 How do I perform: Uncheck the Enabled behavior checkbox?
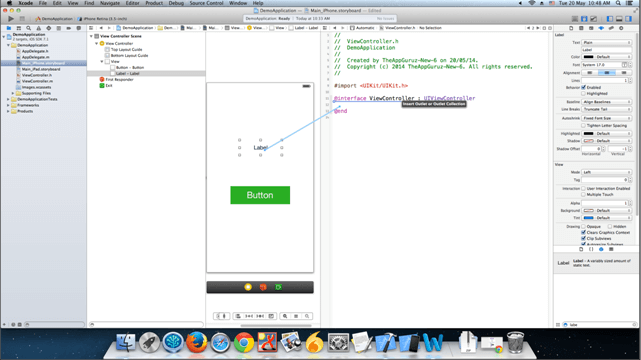point(583,87)
